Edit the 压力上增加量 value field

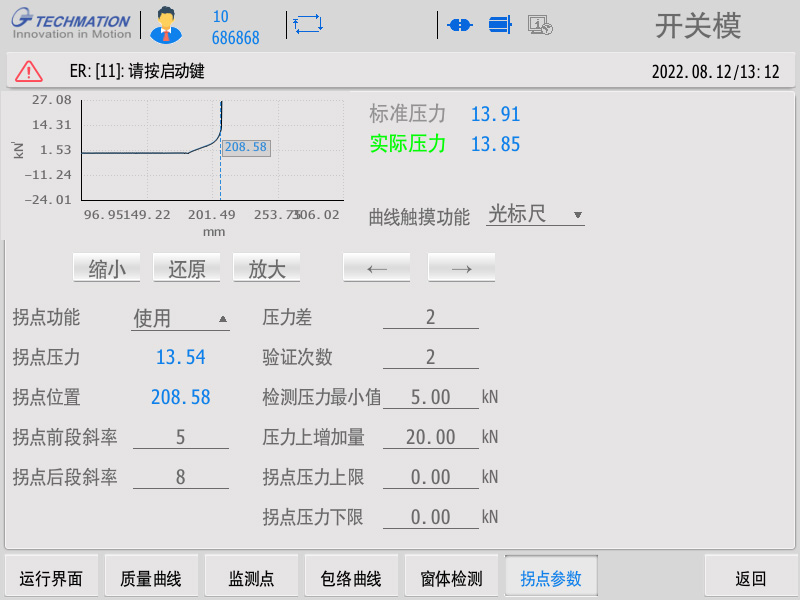(431, 438)
